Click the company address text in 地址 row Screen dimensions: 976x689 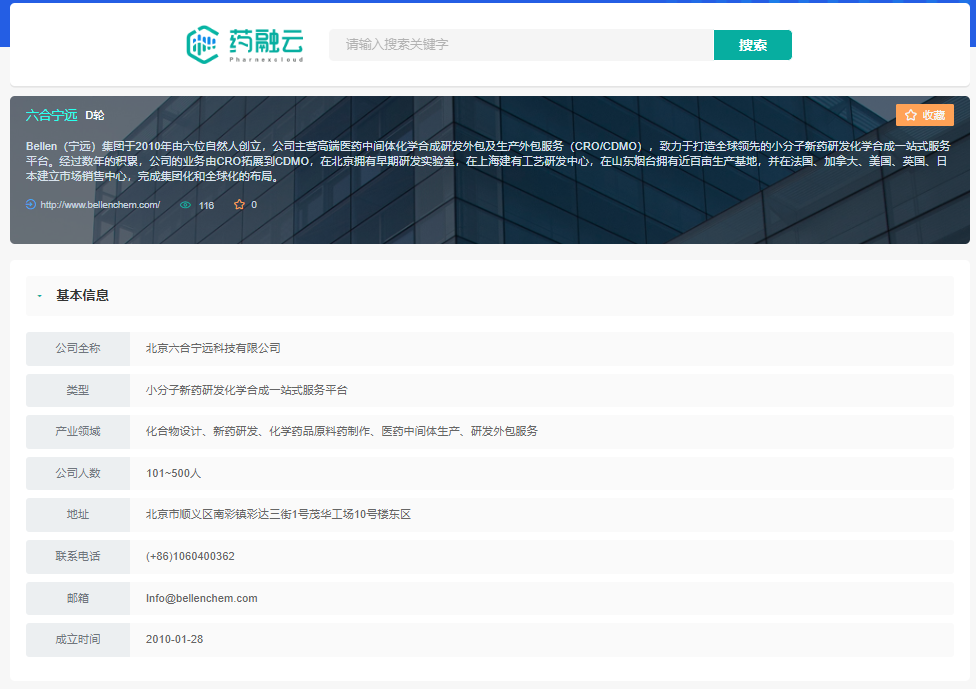(x=278, y=515)
